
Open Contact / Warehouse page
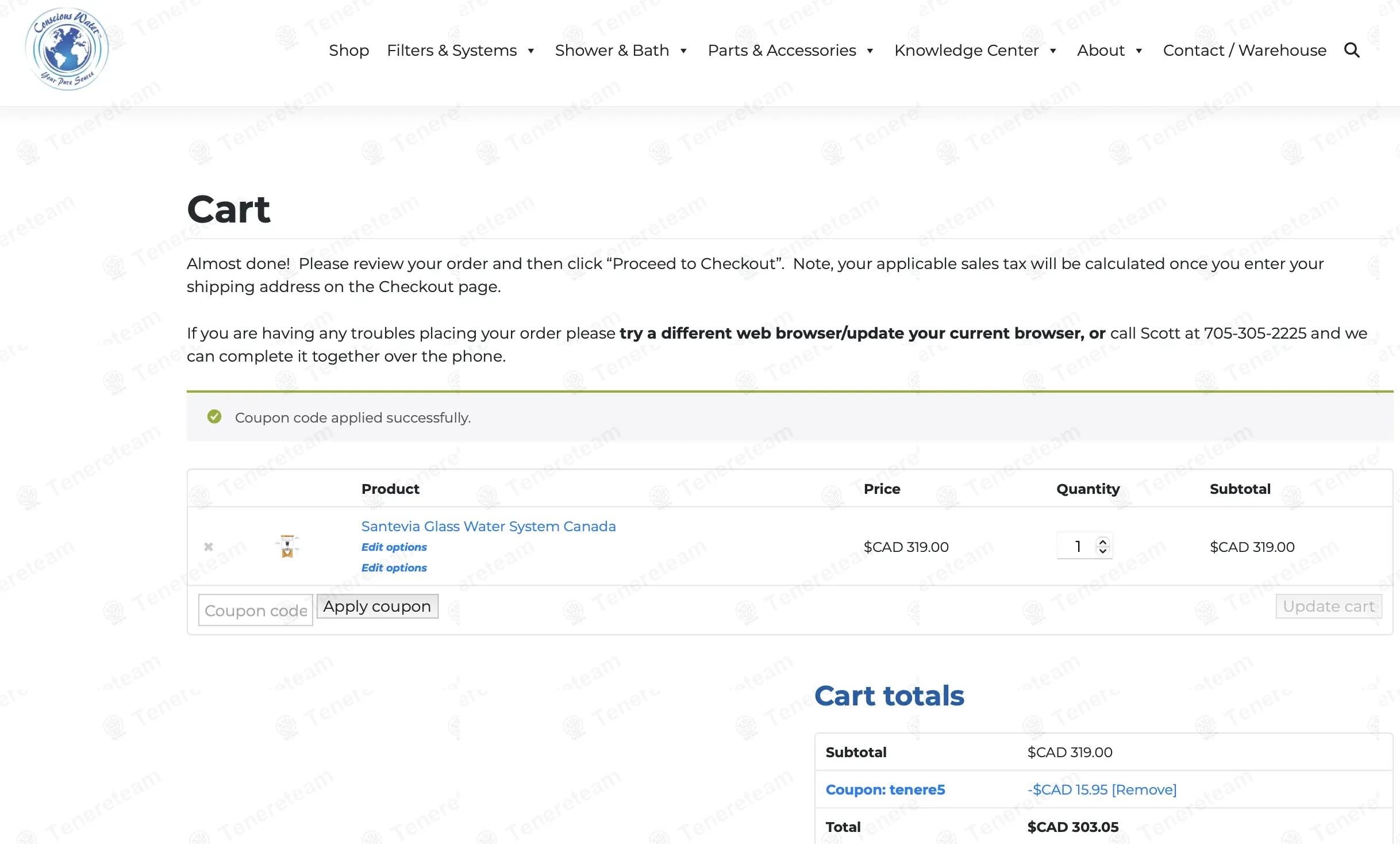1244,51
